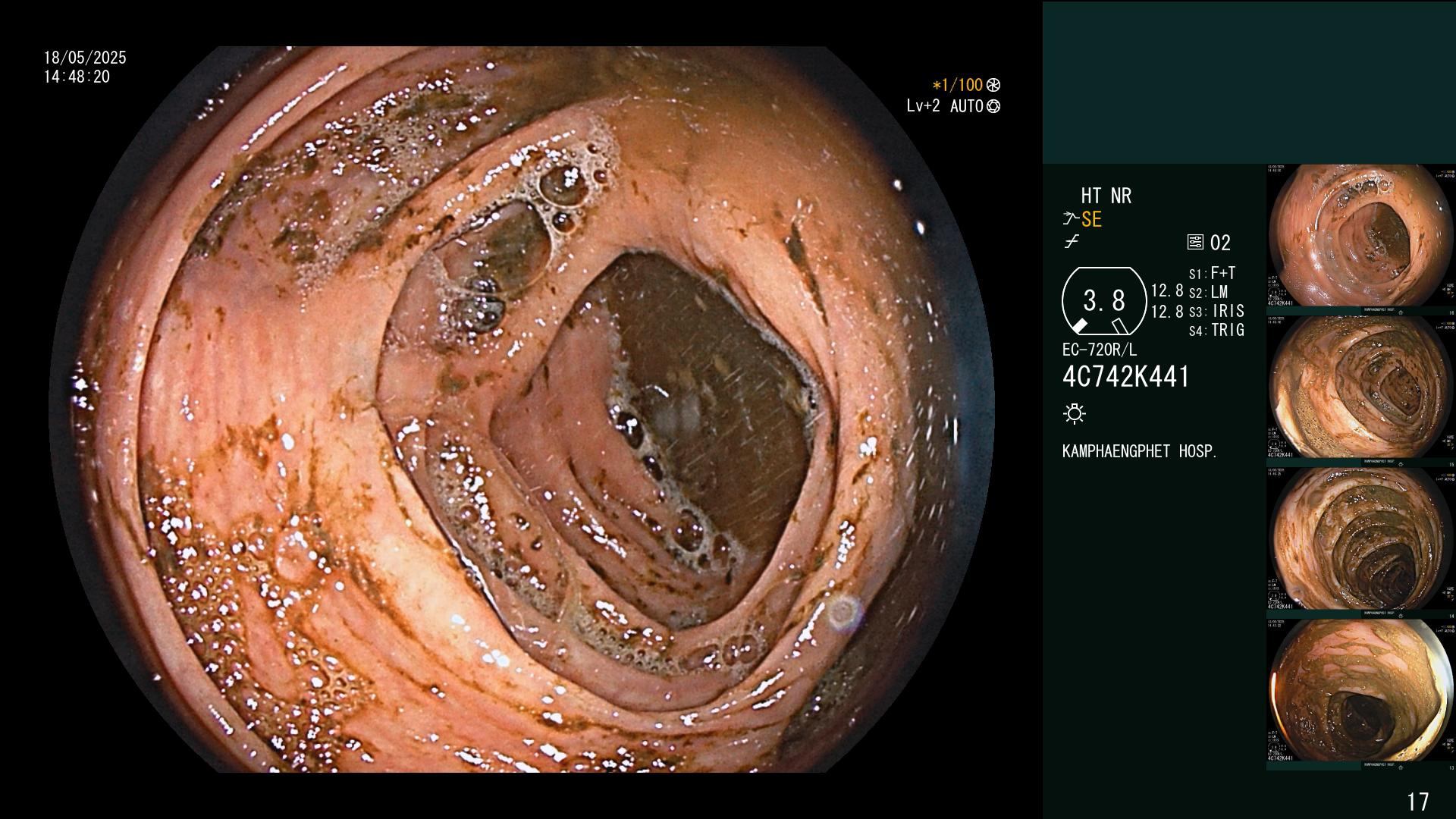Viewport: 1456px width, 819px height.
Task: Click the S3: IRIS switch assignment
Action: click(1216, 311)
